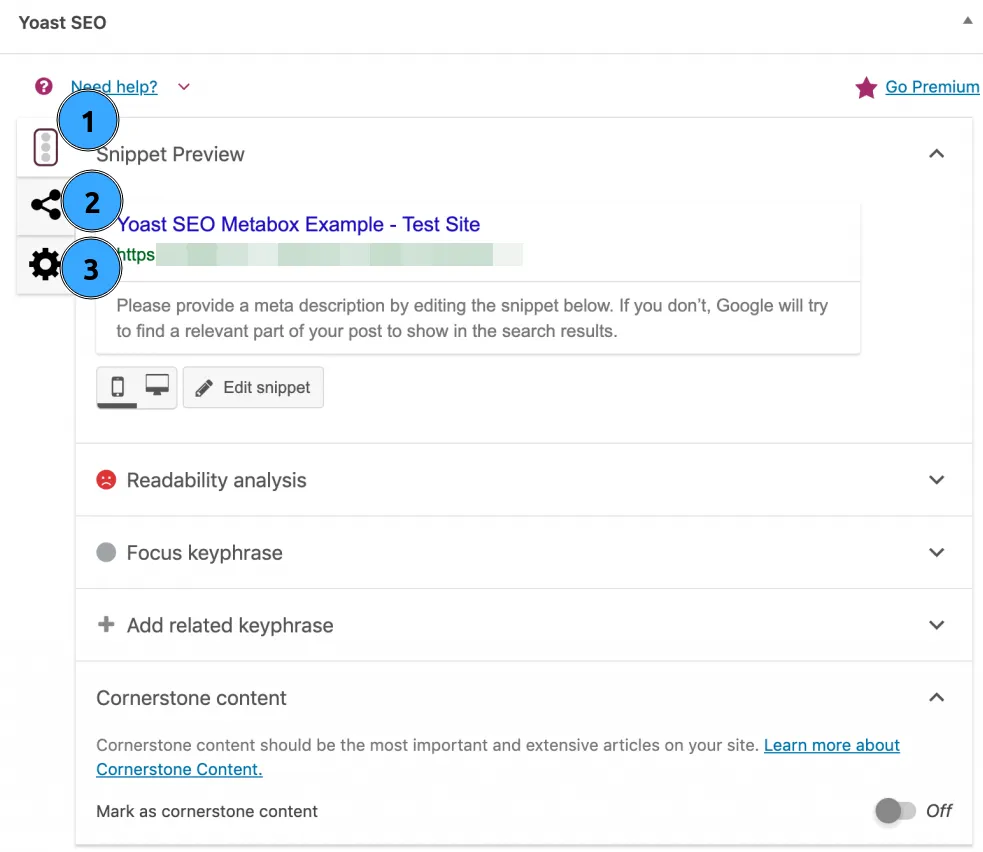Screen dimensions: 983x852
Task: Open the social sharing tab icon
Action: coord(45,203)
